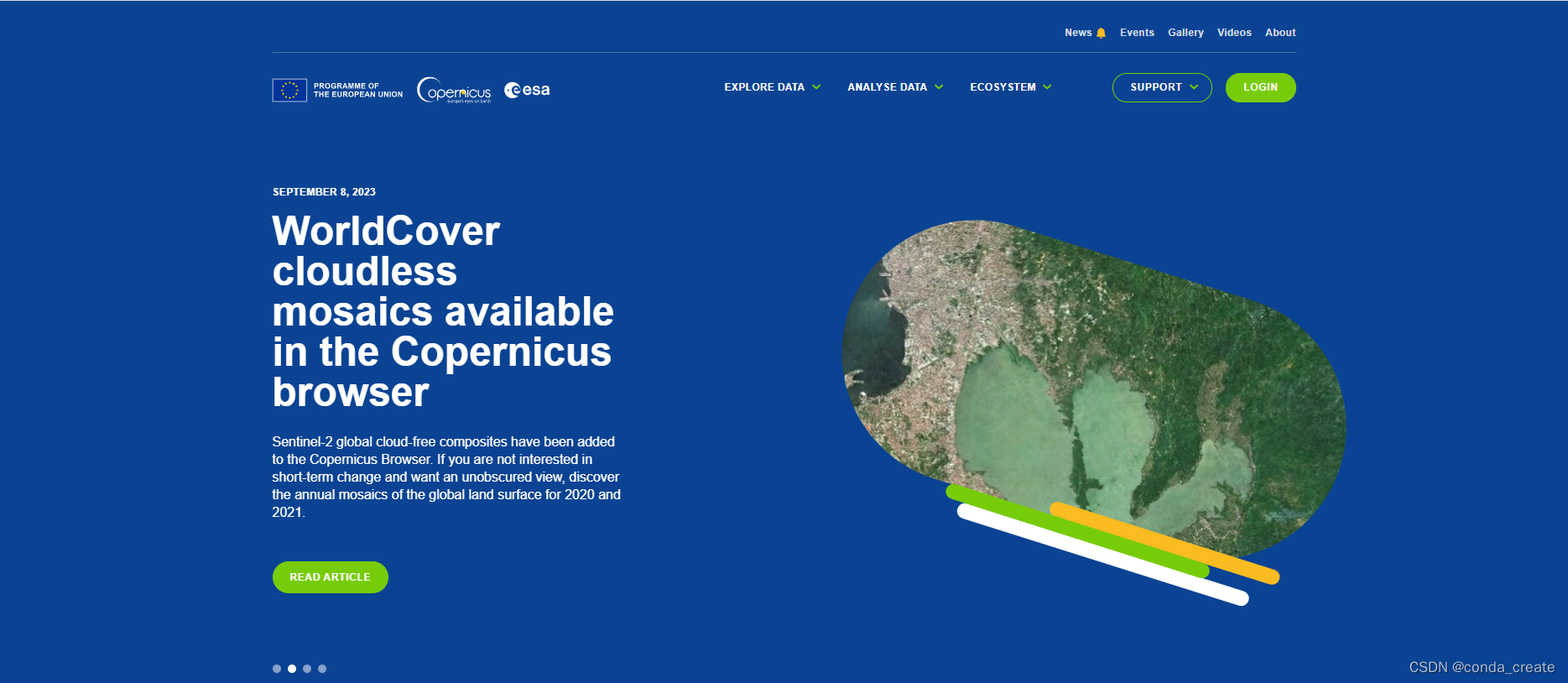Open the Videos link
Screen dimensions: 1568x683
tap(1234, 33)
